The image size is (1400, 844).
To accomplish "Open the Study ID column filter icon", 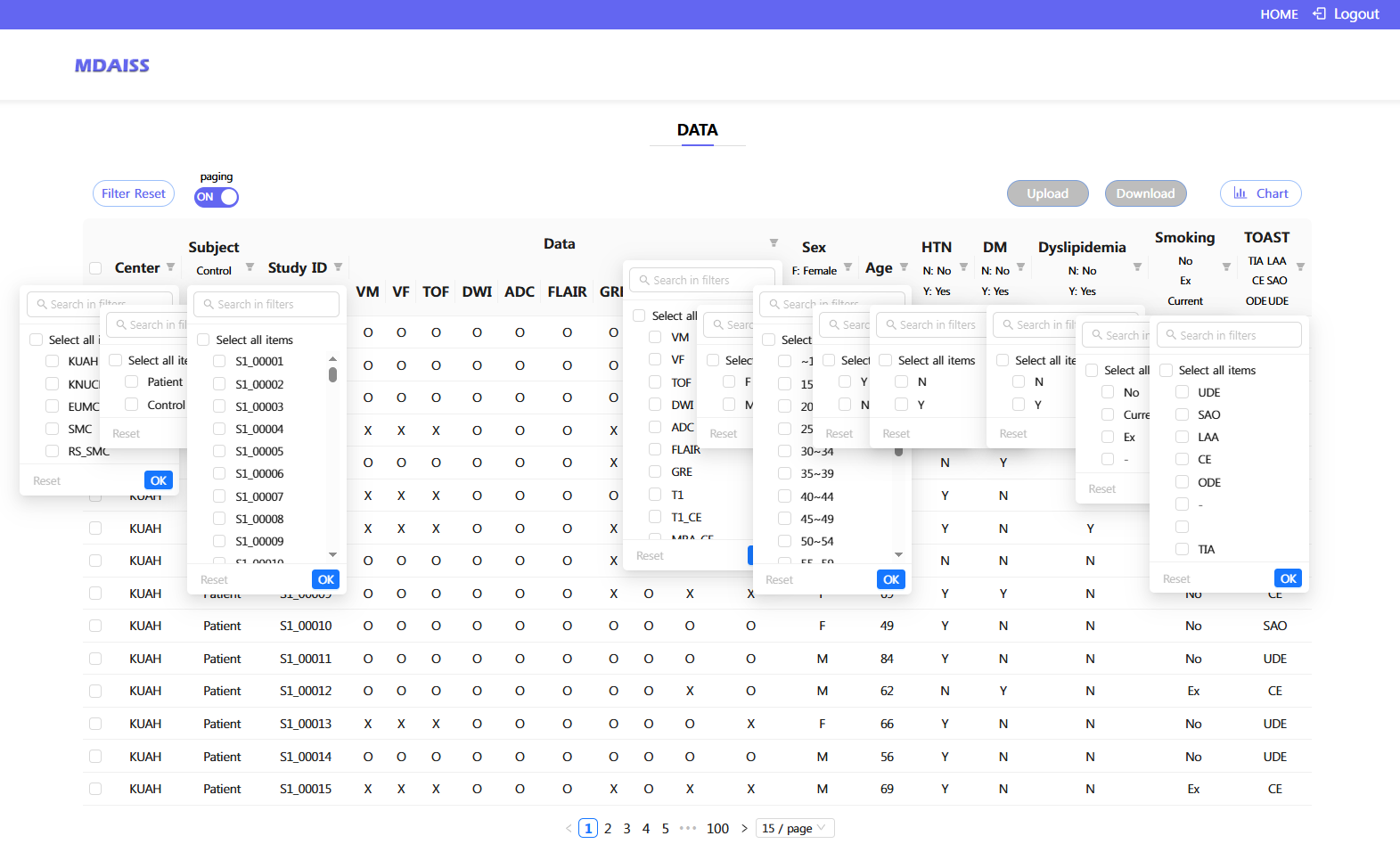I will [338, 267].
